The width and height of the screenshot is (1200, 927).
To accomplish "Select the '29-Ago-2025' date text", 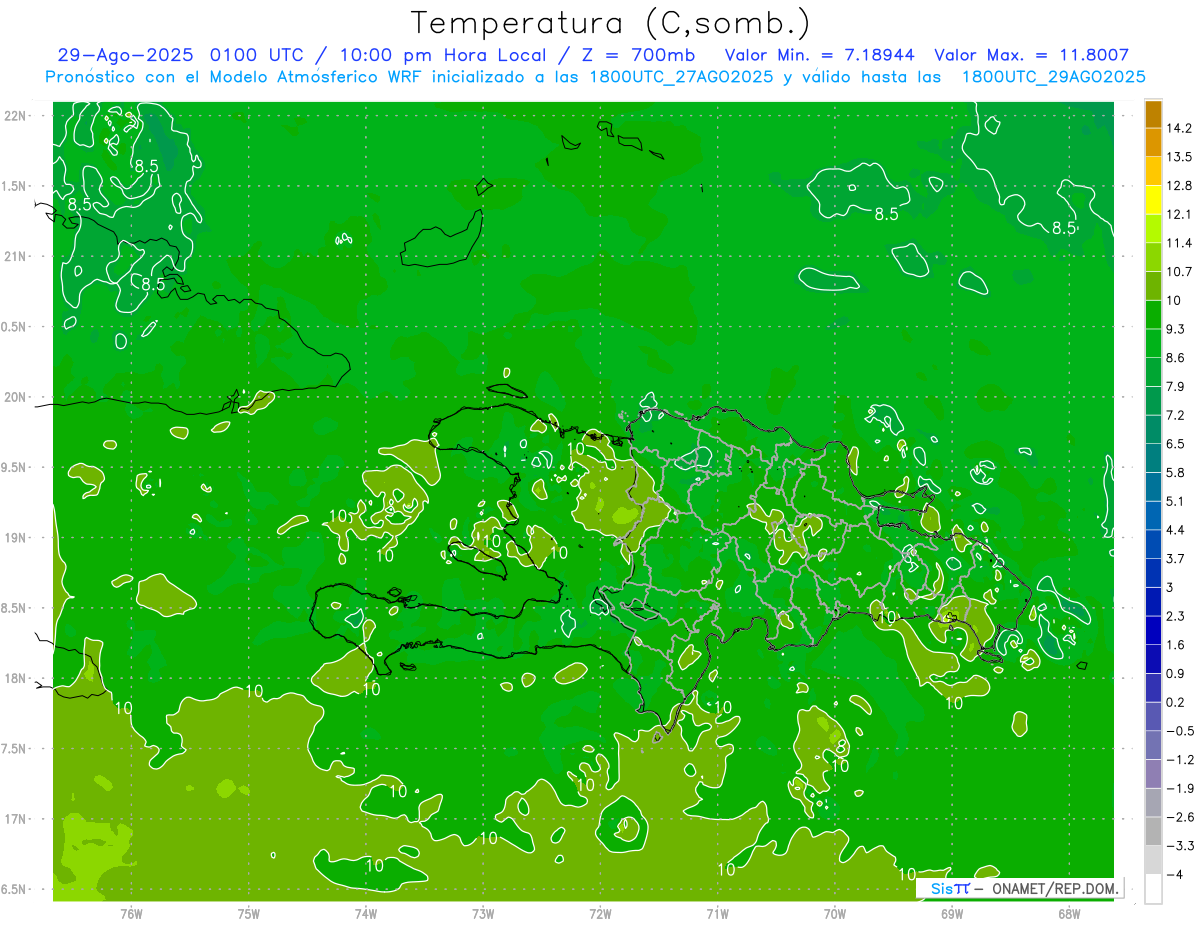I will click(x=125, y=55).
